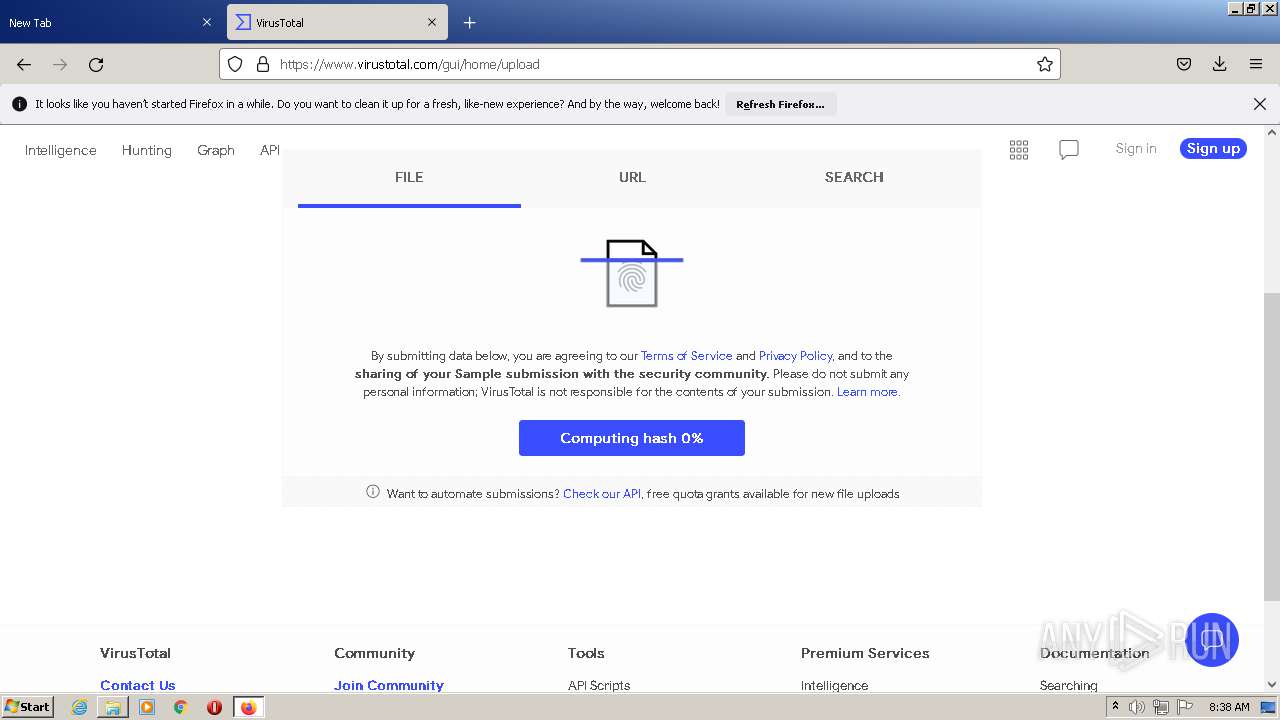
Task: Bookmark this page with the star
Action: (x=1045, y=64)
